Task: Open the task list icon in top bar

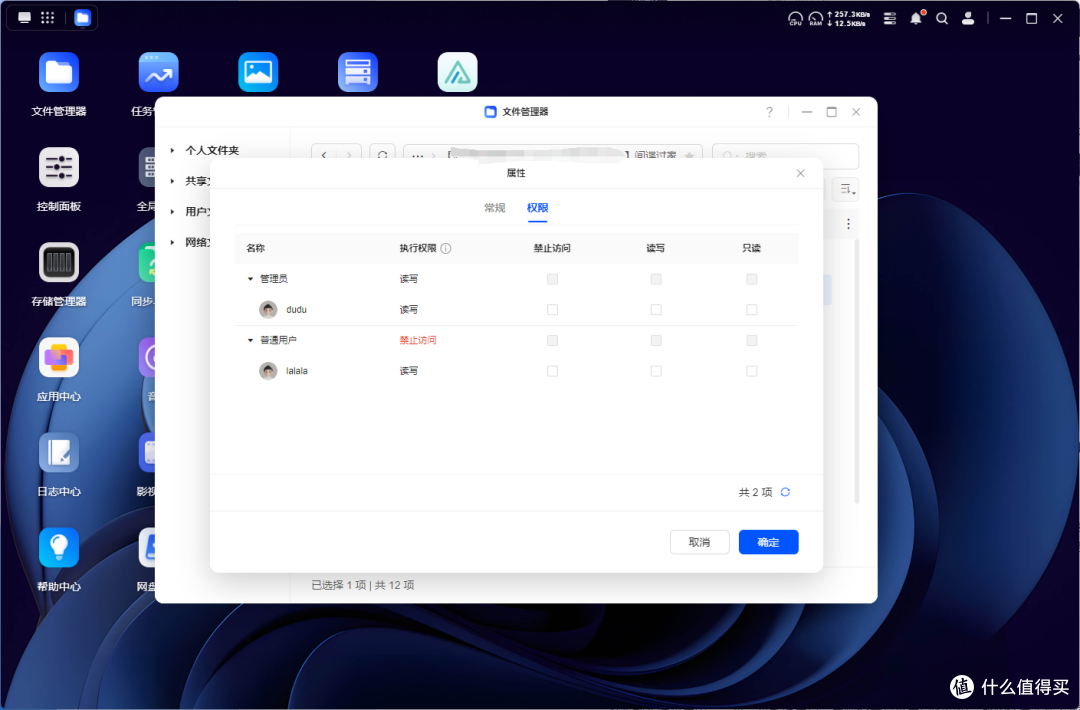Action: 890,19
